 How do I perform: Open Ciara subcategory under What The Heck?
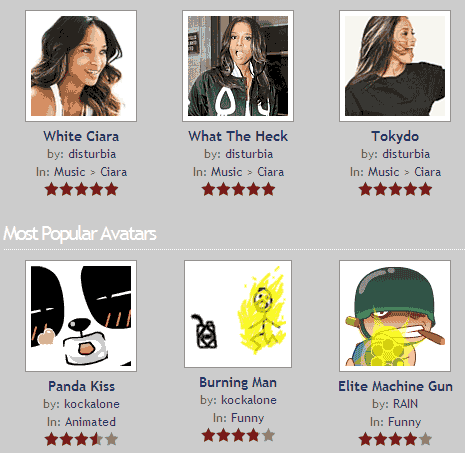click(270, 172)
